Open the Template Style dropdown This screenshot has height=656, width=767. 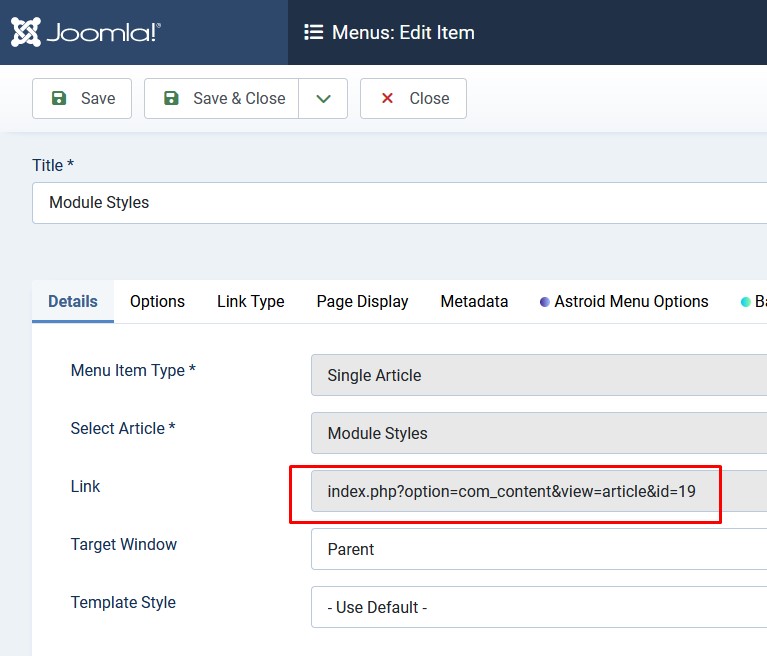(539, 607)
